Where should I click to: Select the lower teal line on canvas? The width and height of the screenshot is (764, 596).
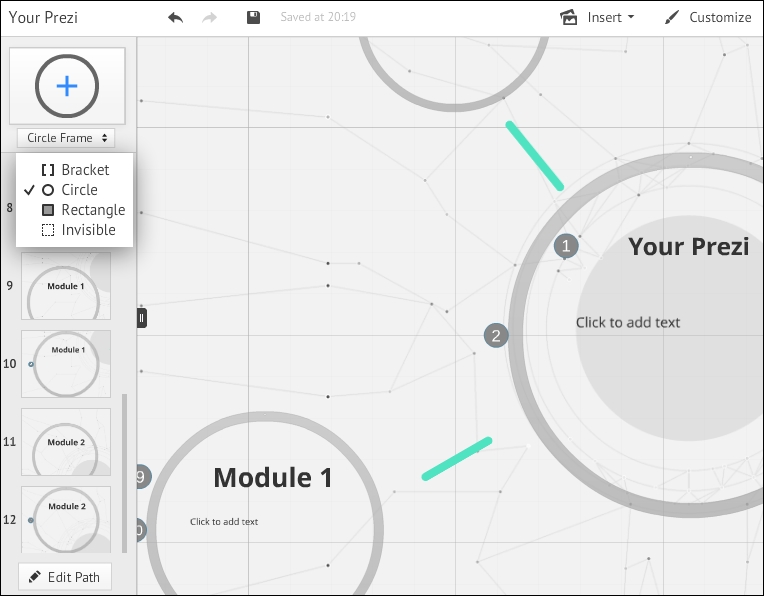coord(457,459)
